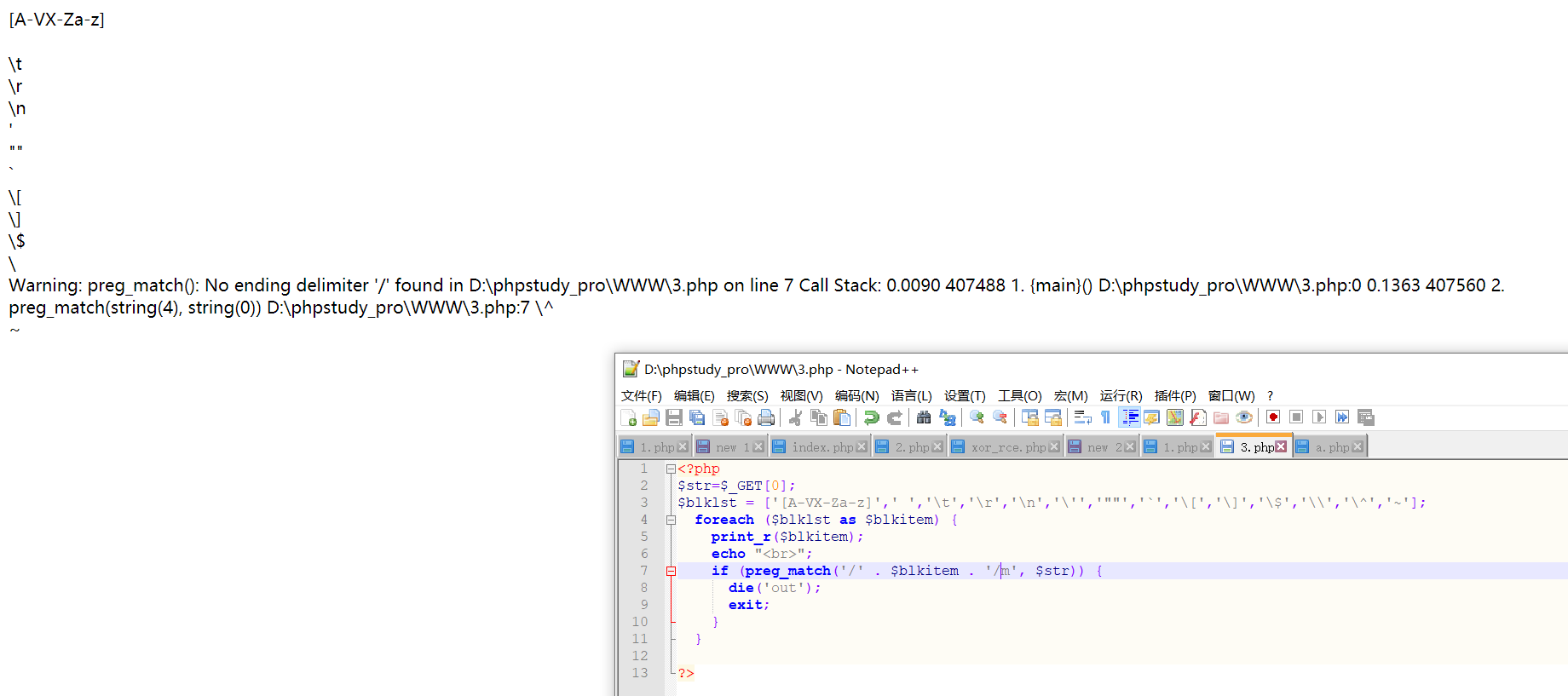The width and height of the screenshot is (1568, 696).
Task: Open the Folder as Workspace icon
Action: [x=1221, y=417]
